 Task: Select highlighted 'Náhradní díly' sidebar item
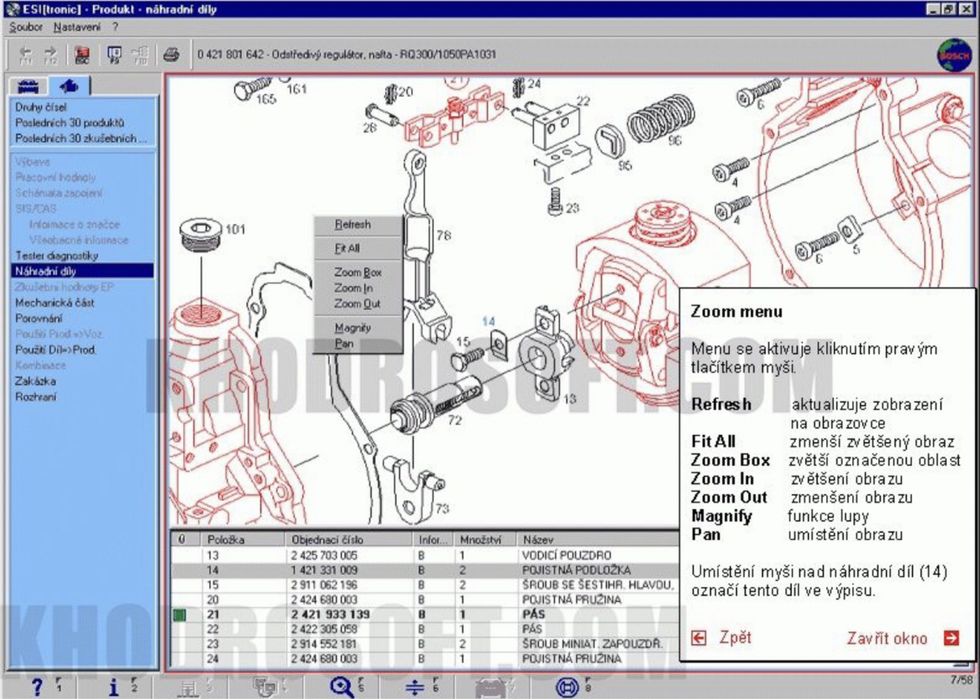(82, 271)
